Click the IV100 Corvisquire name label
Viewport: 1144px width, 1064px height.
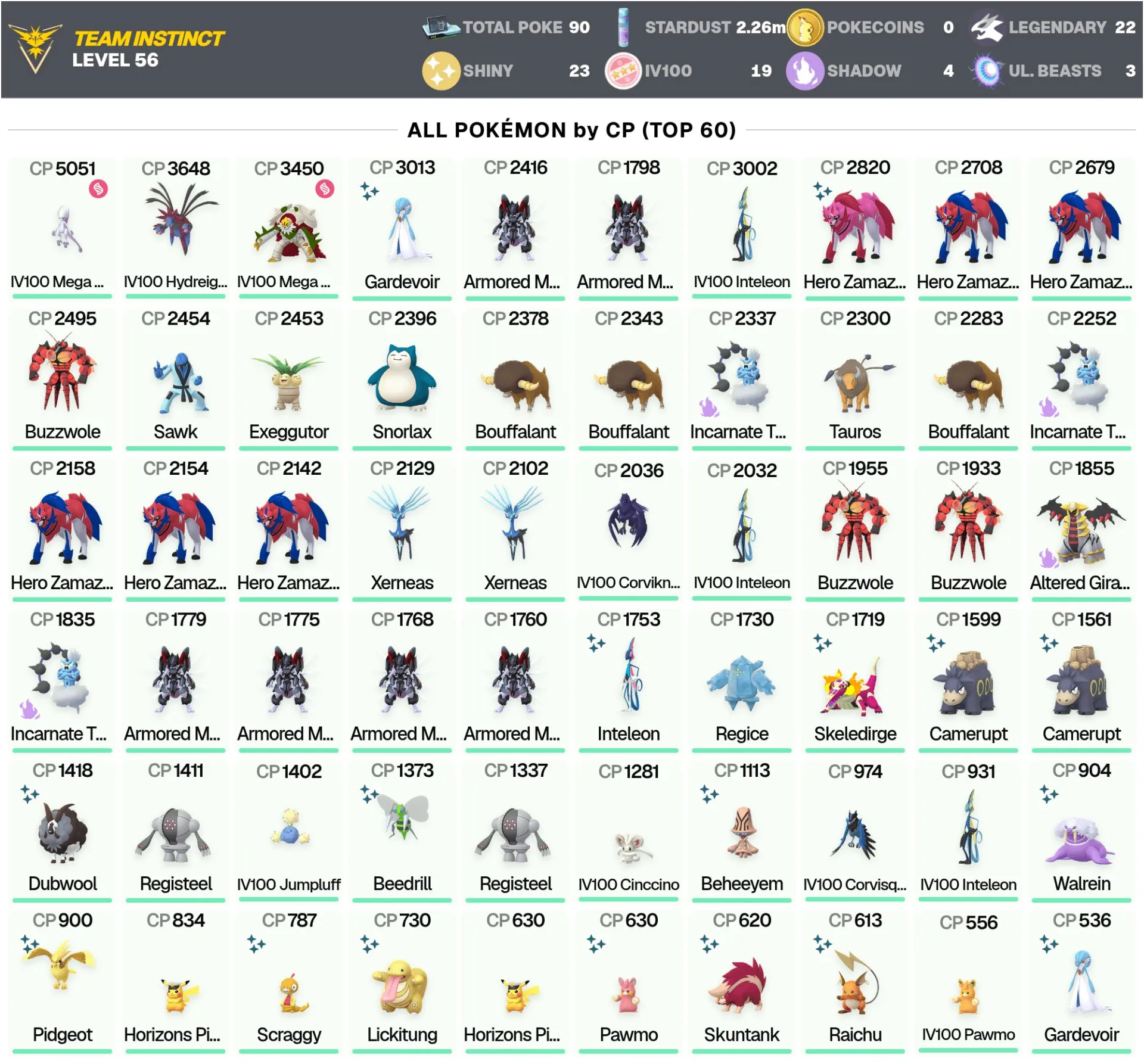pos(855,884)
